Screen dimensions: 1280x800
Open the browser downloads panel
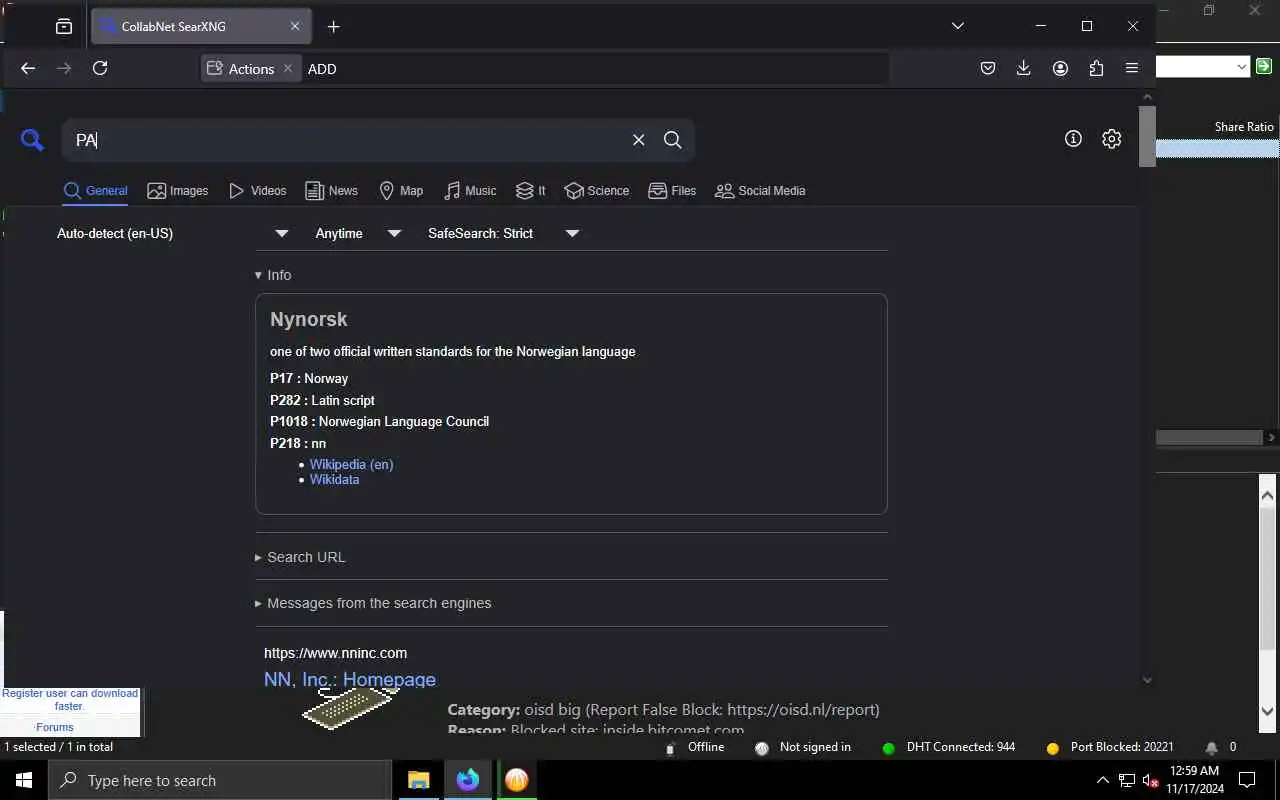pos(1023,68)
